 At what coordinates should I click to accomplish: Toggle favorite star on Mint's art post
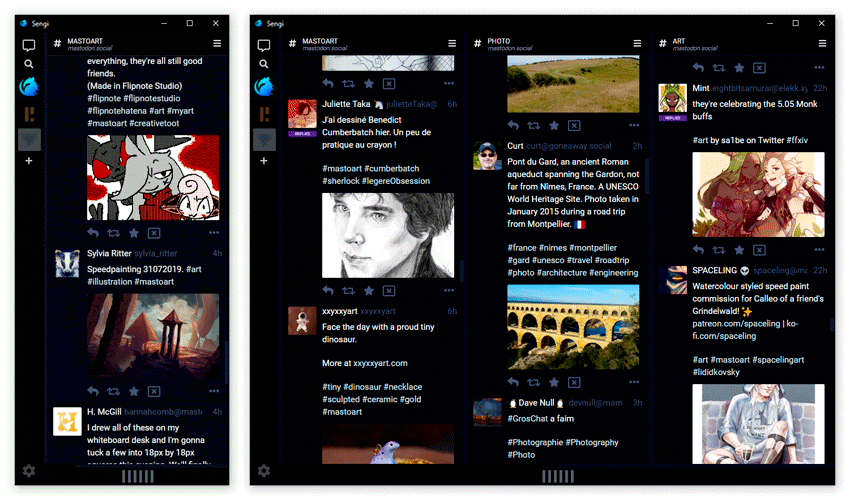[739, 250]
